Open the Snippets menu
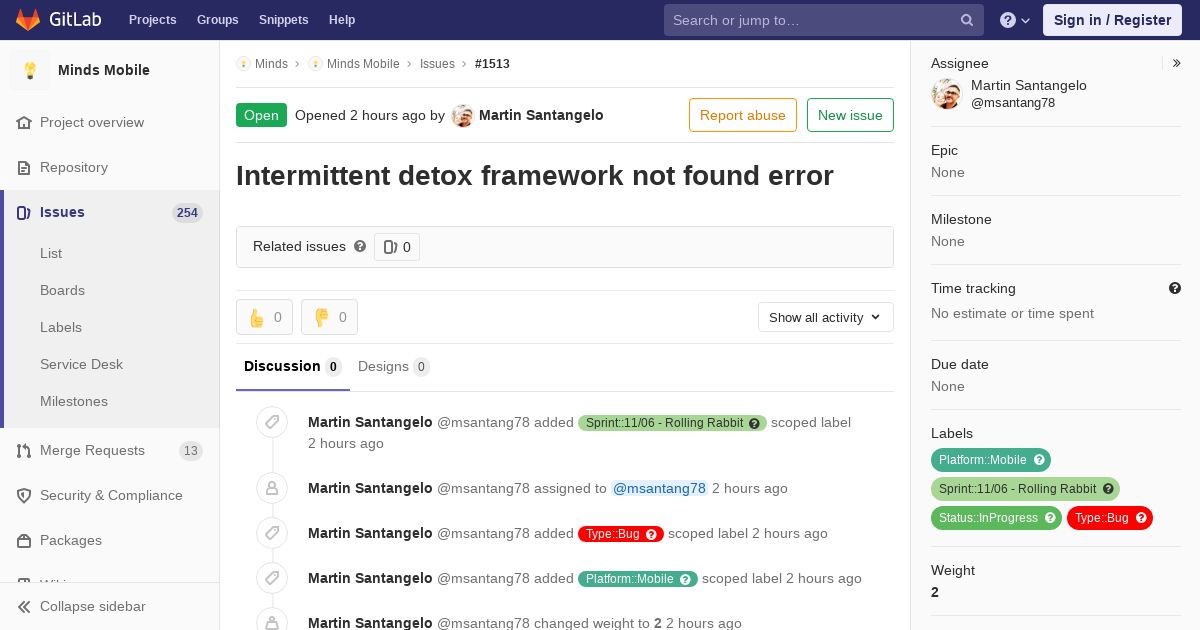 coord(283,20)
